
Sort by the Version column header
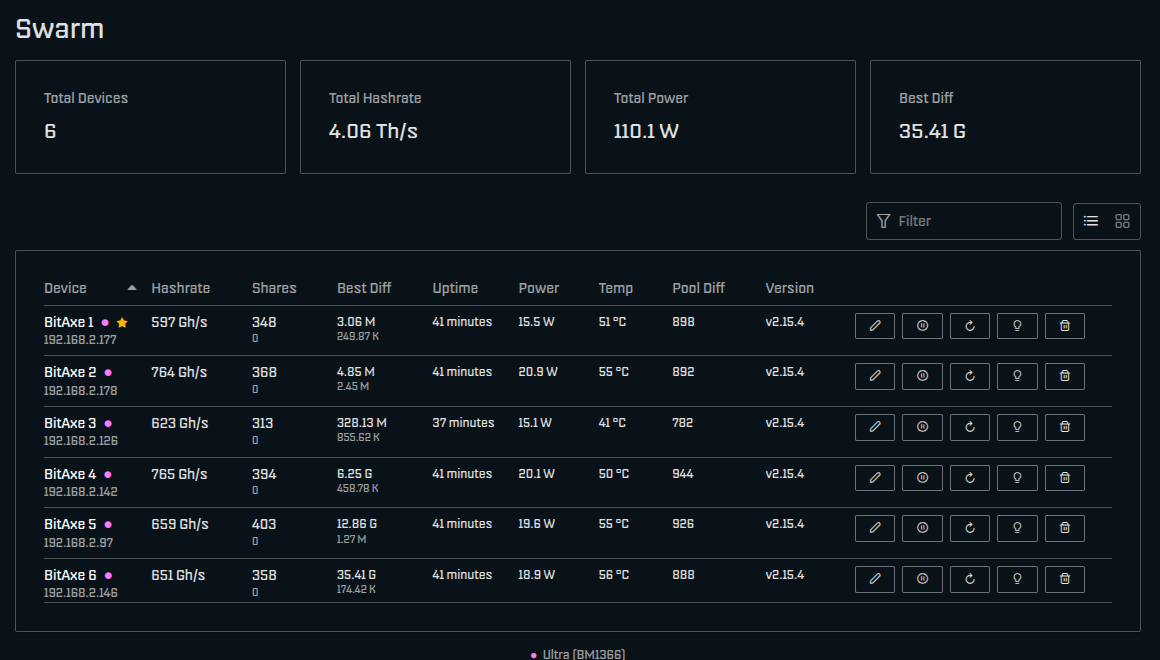point(789,289)
